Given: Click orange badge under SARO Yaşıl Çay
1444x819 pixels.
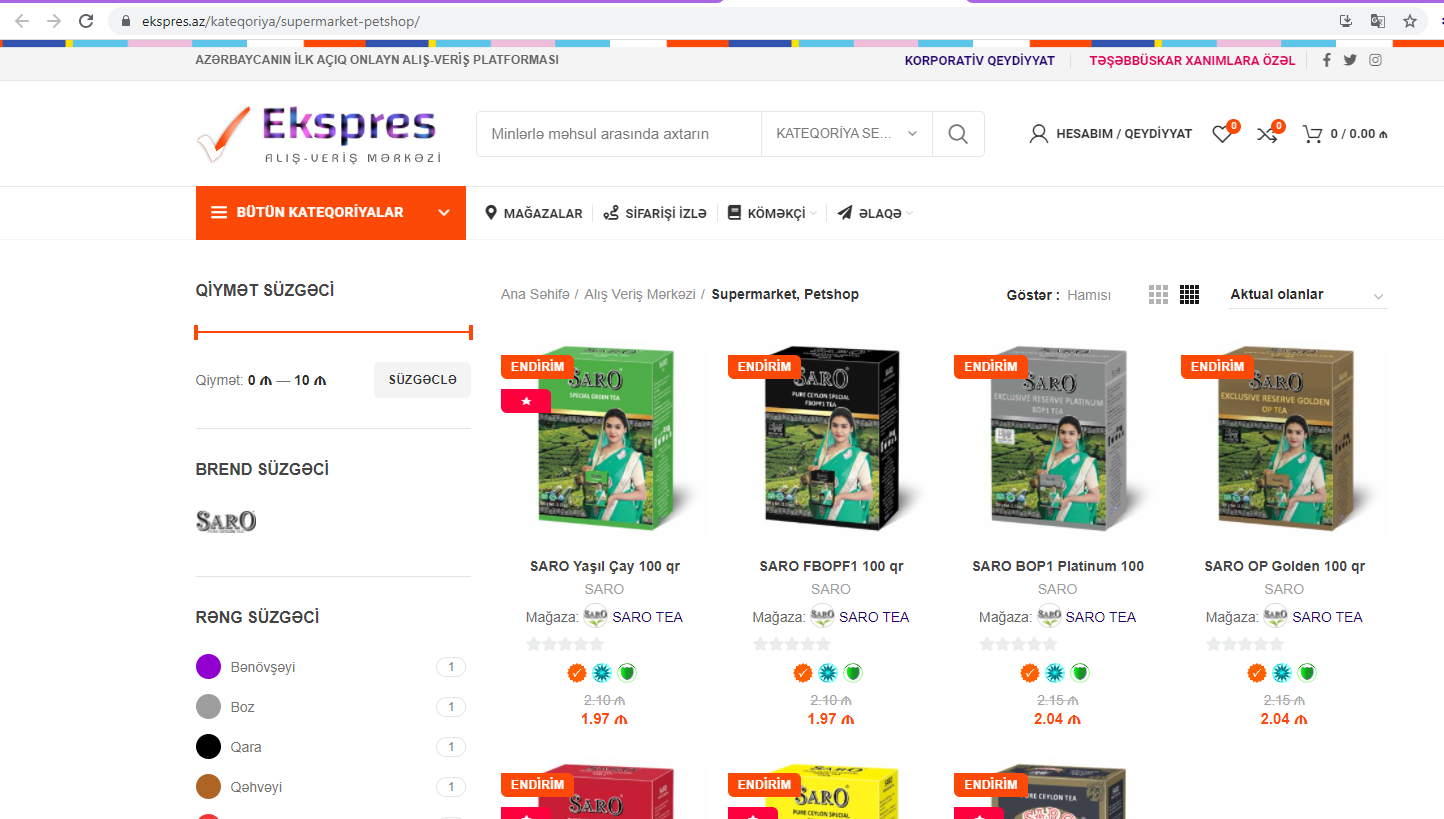Looking at the screenshot, I should (577, 673).
